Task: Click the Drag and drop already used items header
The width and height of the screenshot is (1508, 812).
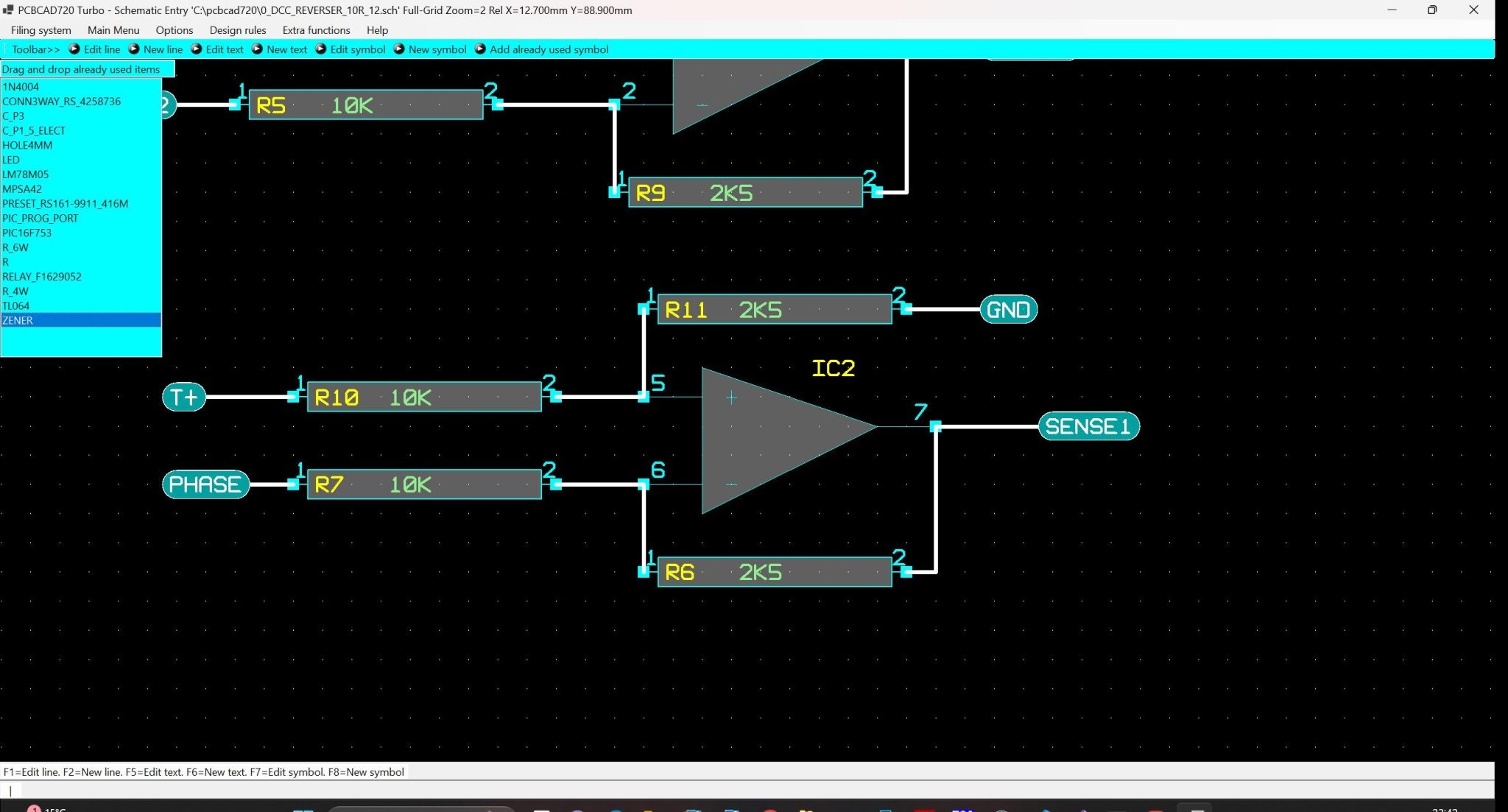Action: click(x=88, y=69)
